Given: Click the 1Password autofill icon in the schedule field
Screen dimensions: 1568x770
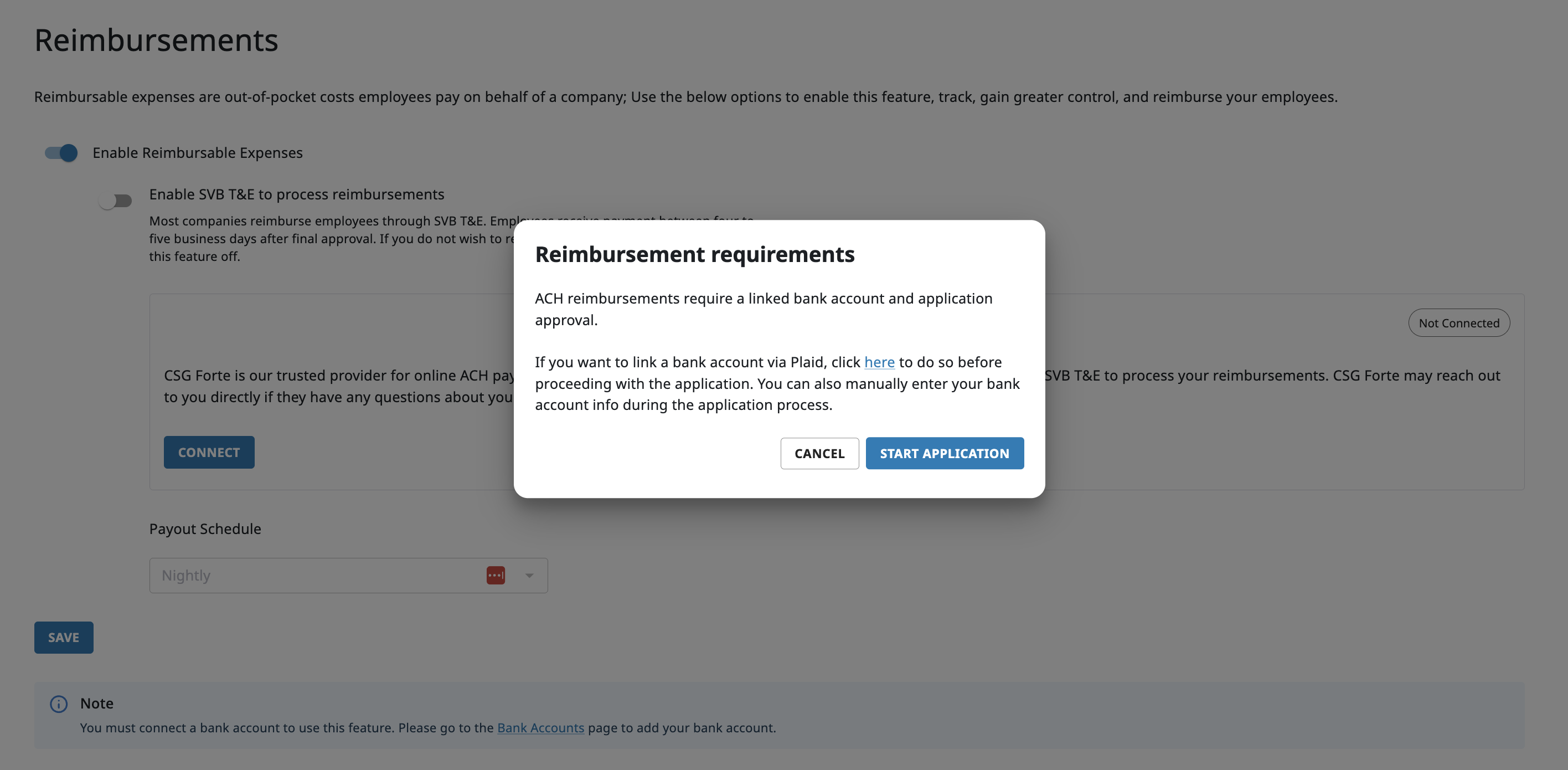Looking at the screenshot, I should pyautogui.click(x=496, y=575).
